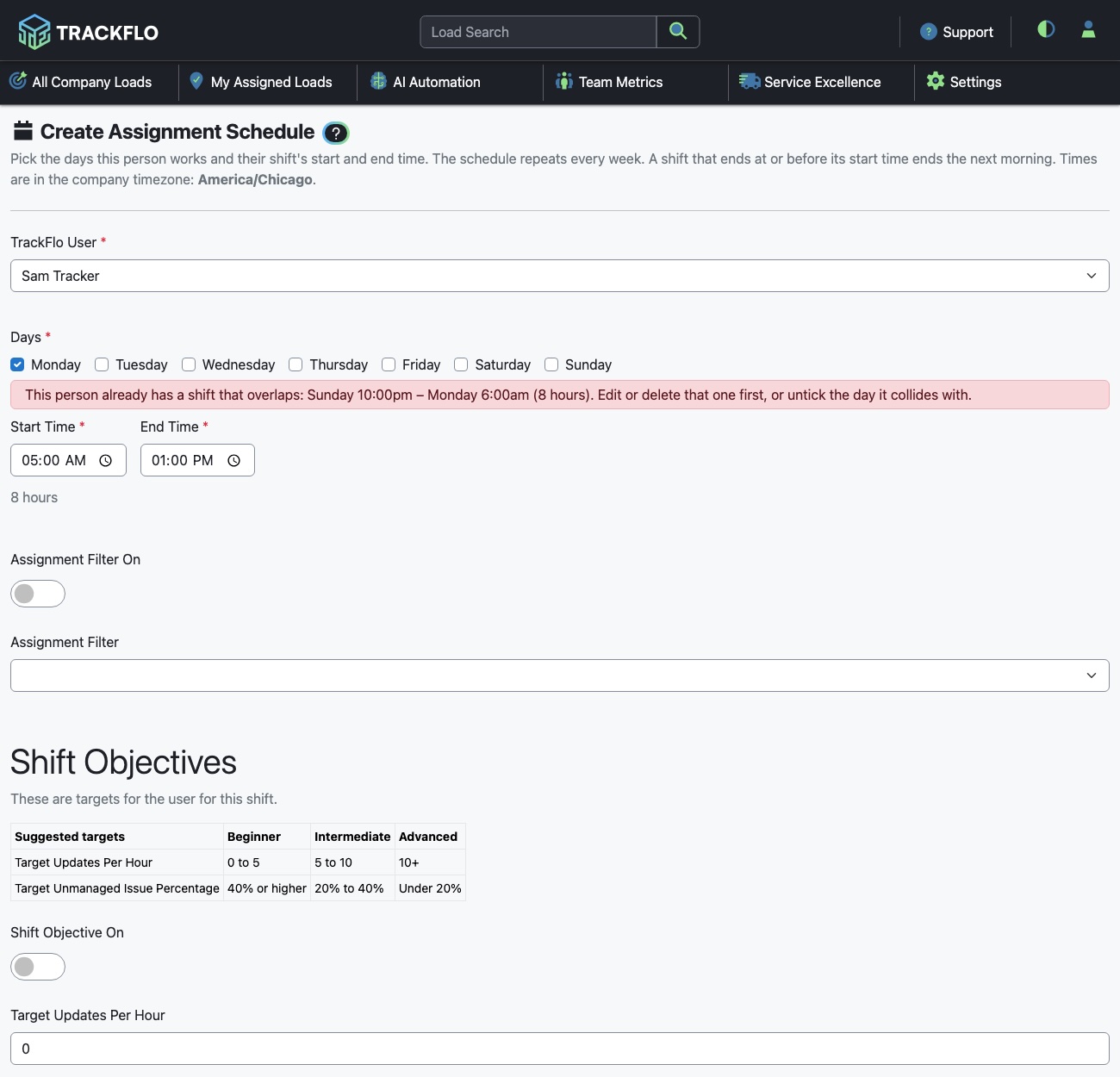
Task: Check the Tuesday checkbox
Action: pyautogui.click(x=102, y=364)
